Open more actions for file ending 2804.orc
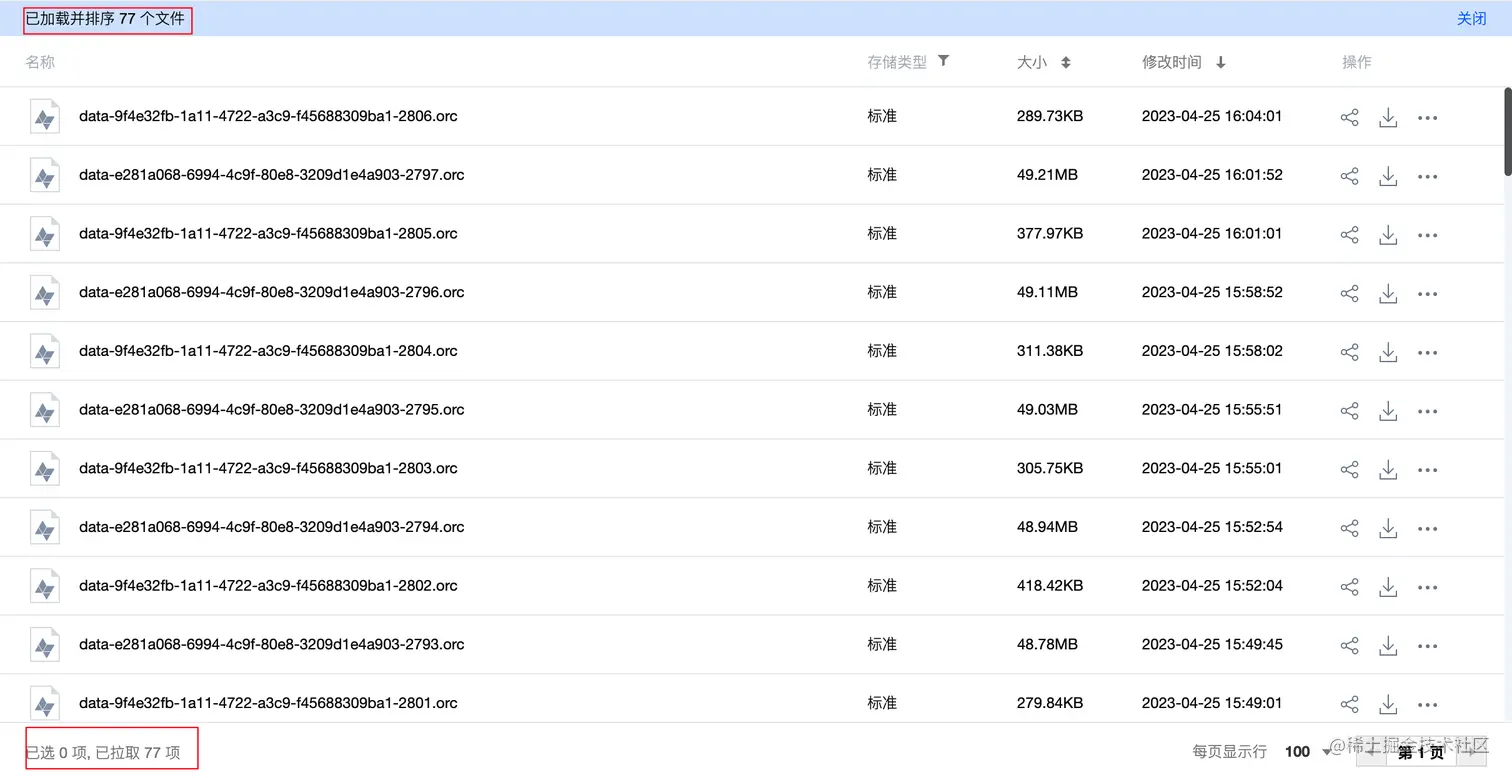The width and height of the screenshot is (1512, 778). [1427, 353]
